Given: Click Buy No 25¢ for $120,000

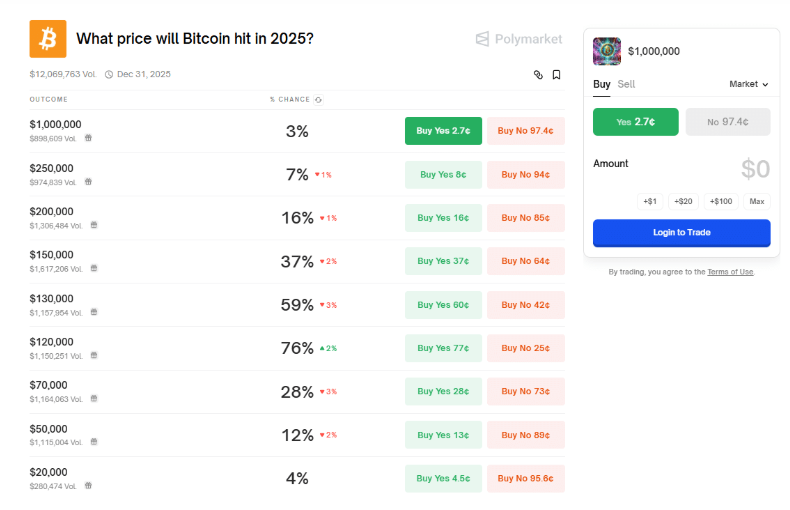Looking at the screenshot, I should (525, 348).
